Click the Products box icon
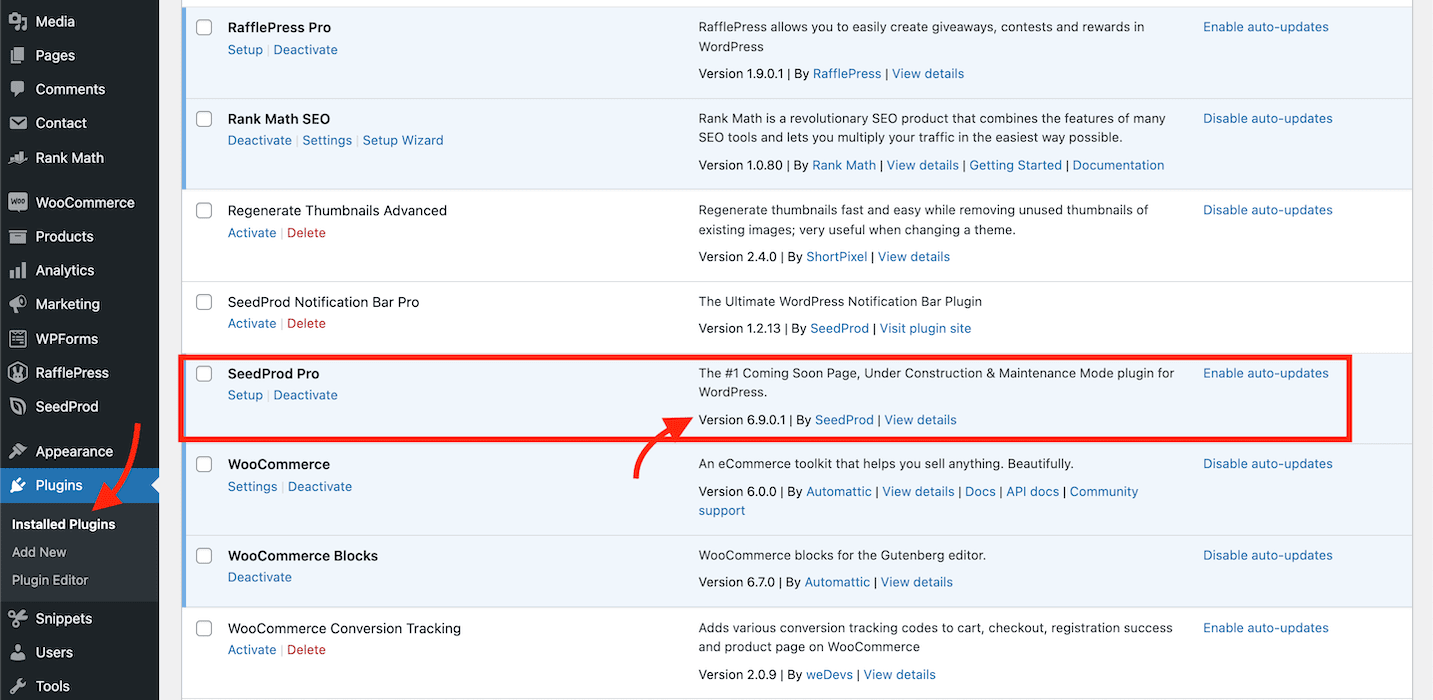 click(x=17, y=236)
